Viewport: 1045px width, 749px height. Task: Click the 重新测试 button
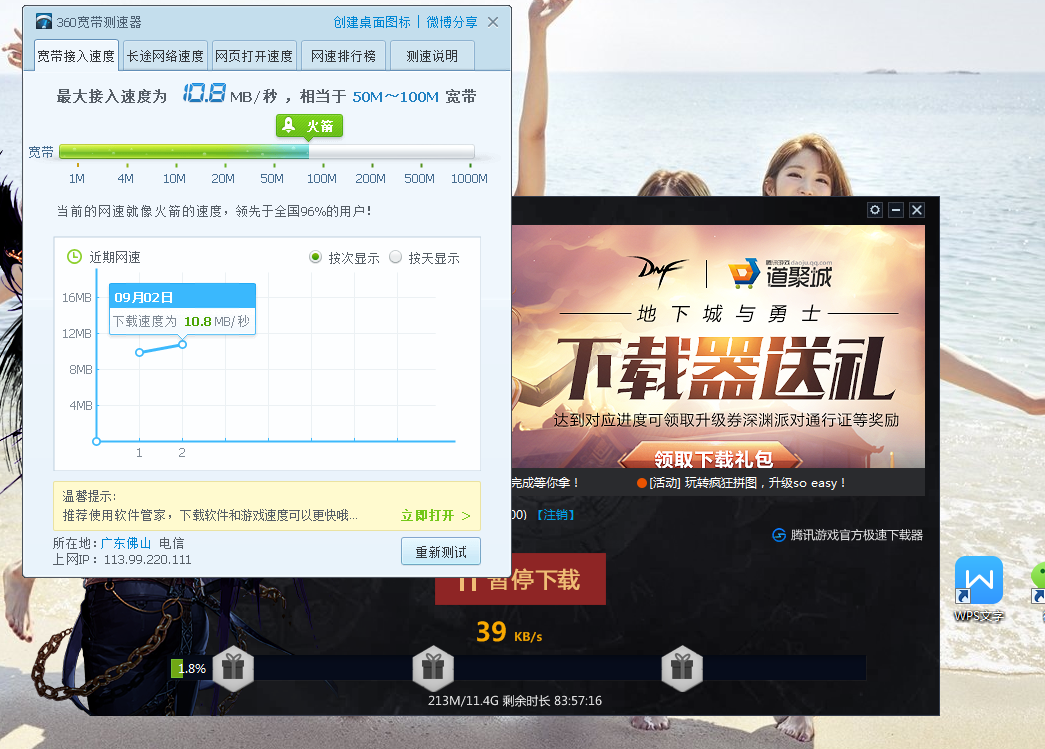click(x=441, y=552)
